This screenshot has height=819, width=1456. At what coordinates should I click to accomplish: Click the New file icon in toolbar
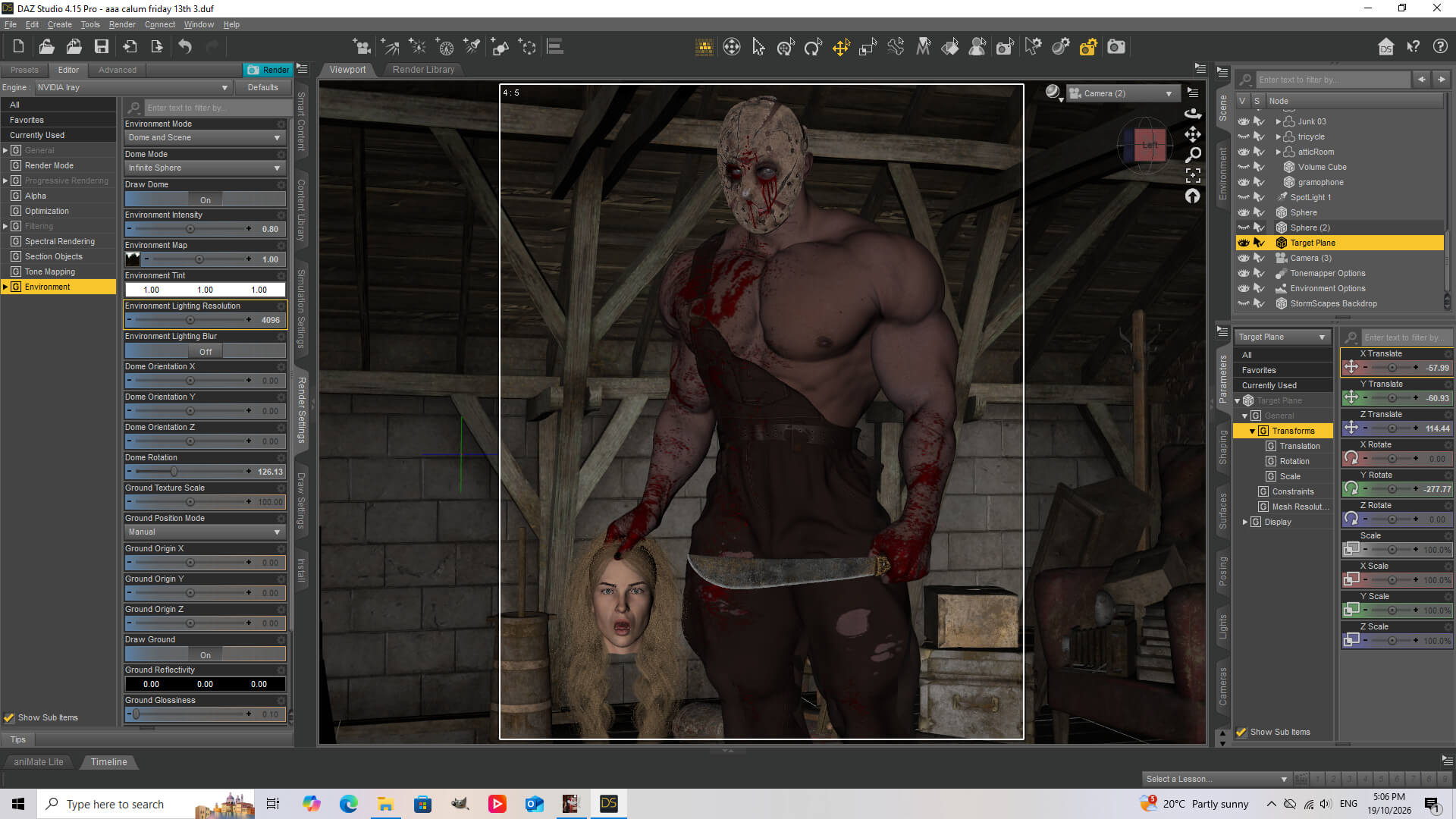coord(18,47)
